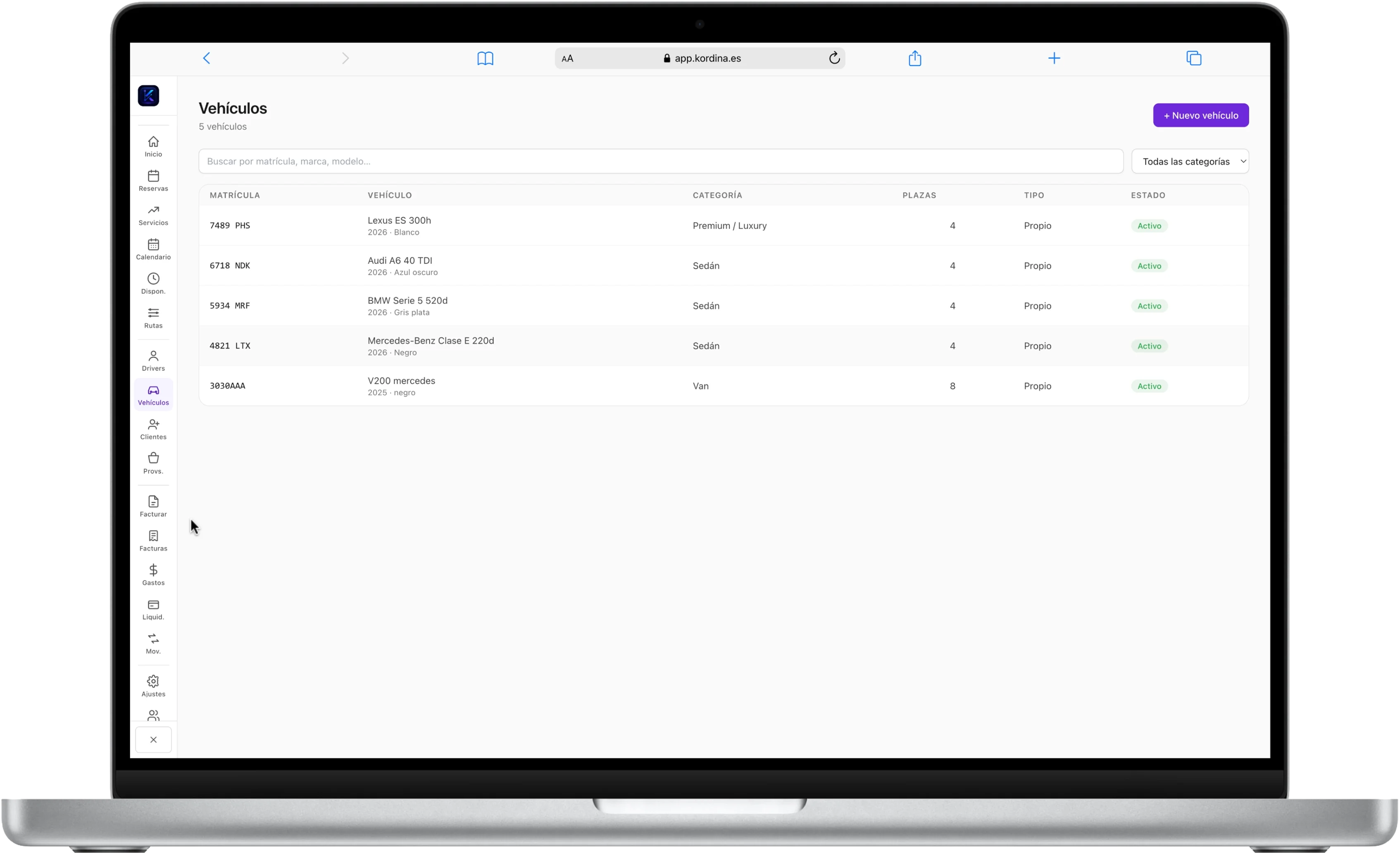Focus the vehicle search field

[661, 161]
